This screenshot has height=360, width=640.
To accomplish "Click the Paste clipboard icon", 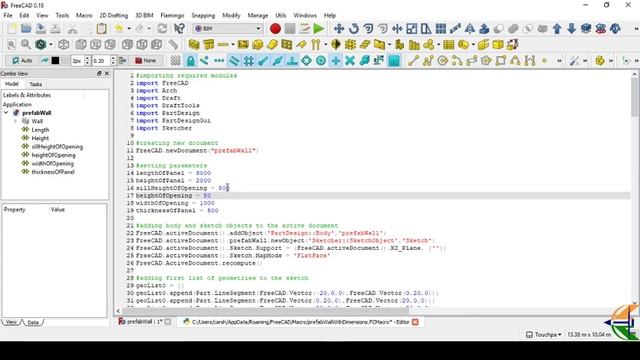I will (102, 29).
